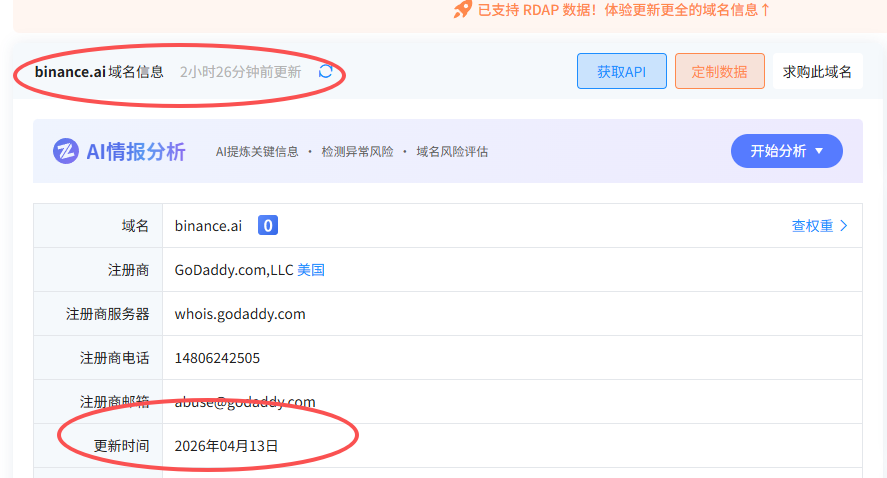Select the 14806242505 phone number

tap(217, 358)
